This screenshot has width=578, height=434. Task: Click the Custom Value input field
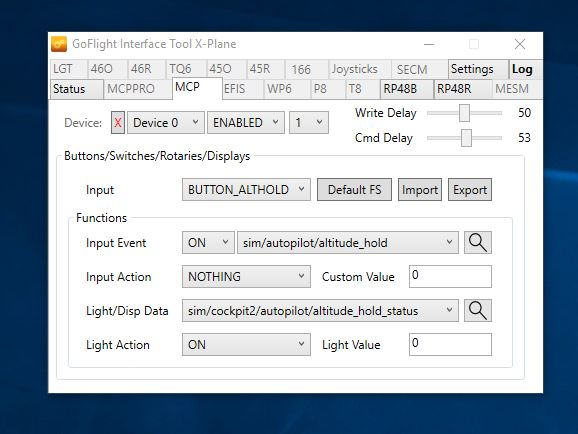[x=450, y=277]
